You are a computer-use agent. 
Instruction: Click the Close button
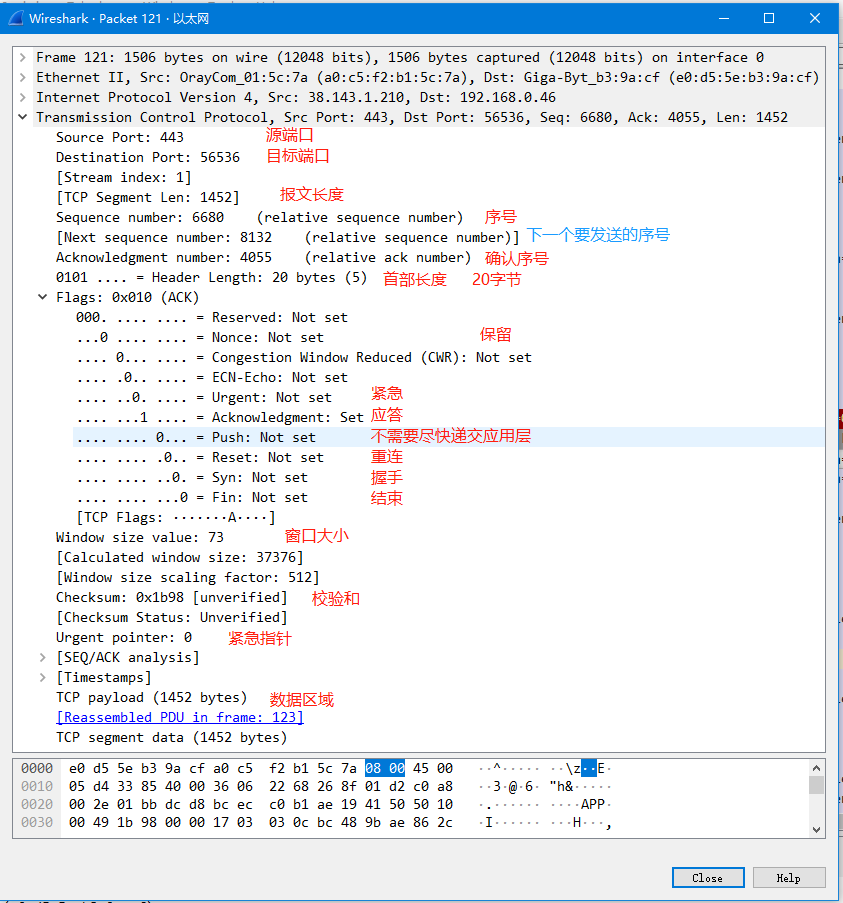[x=708, y=877]
